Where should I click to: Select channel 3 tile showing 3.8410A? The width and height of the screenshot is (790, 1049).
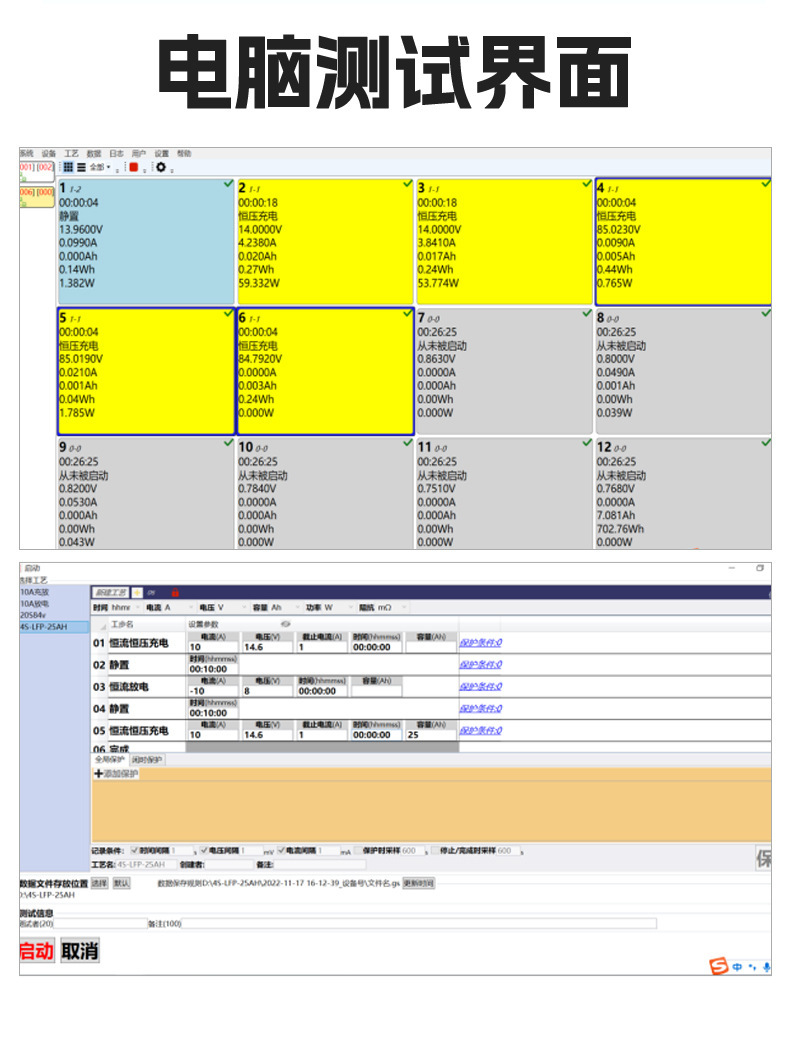[x=504, y=242]
